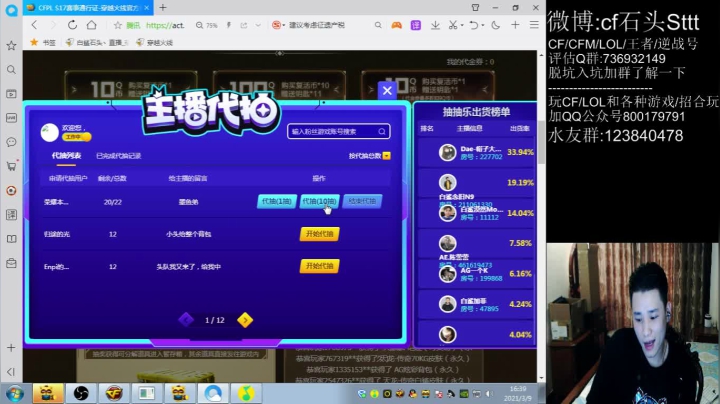
Task: Click the 代抽(10抽) button
Action: click(320, 201)
